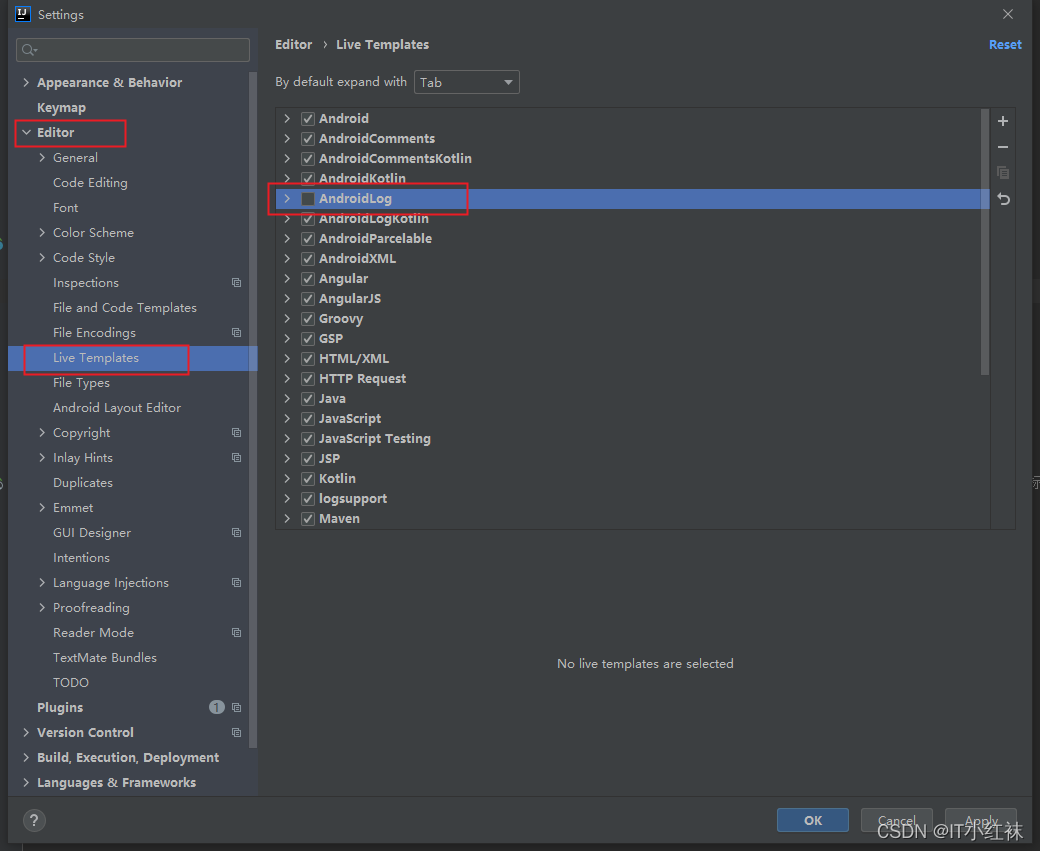Open the Font settings page
This screenshot has width=1040, height=851.
pyautogui.click(x=66, y=208)
